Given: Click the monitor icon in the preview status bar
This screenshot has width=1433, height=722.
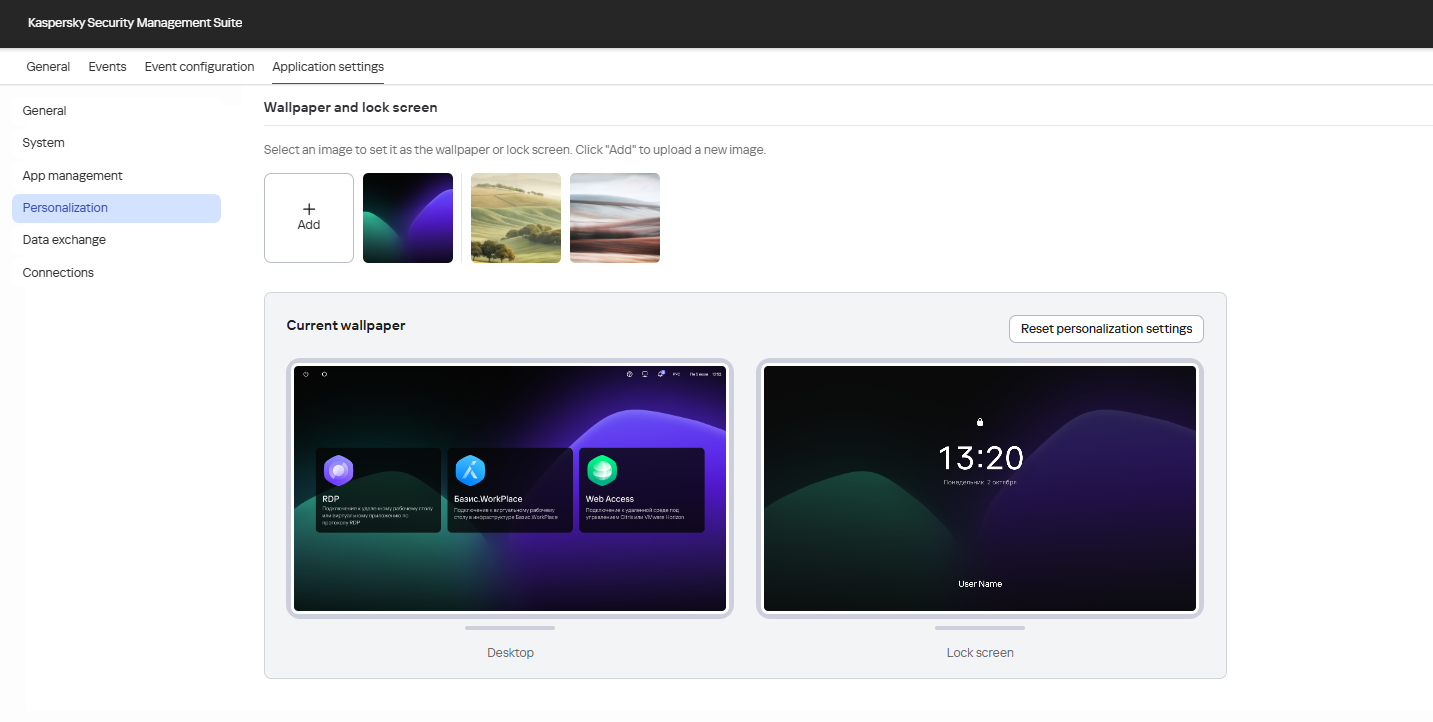Looking at the screenshot, I should (x=645, y=374).
